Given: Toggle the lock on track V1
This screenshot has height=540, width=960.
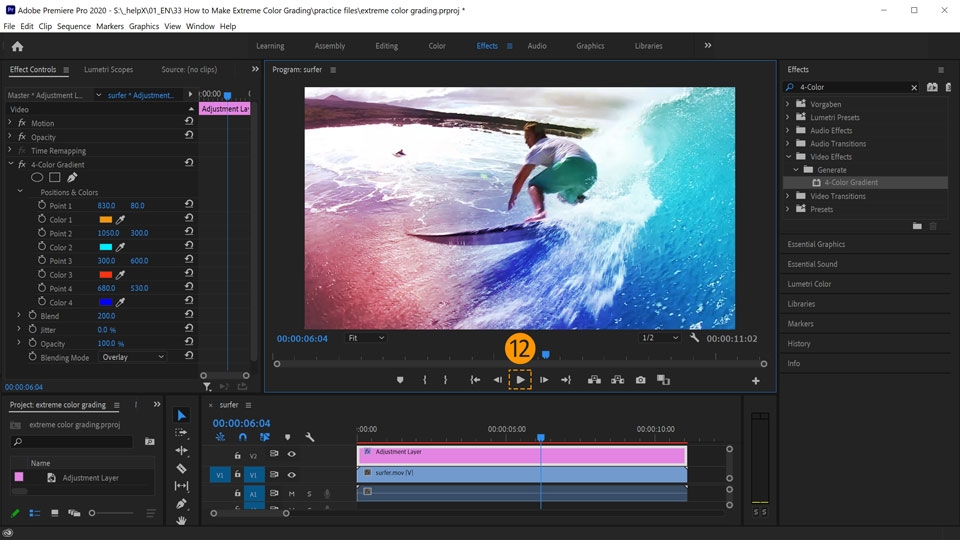Looking at the screenshot, I should pos(237,474).
